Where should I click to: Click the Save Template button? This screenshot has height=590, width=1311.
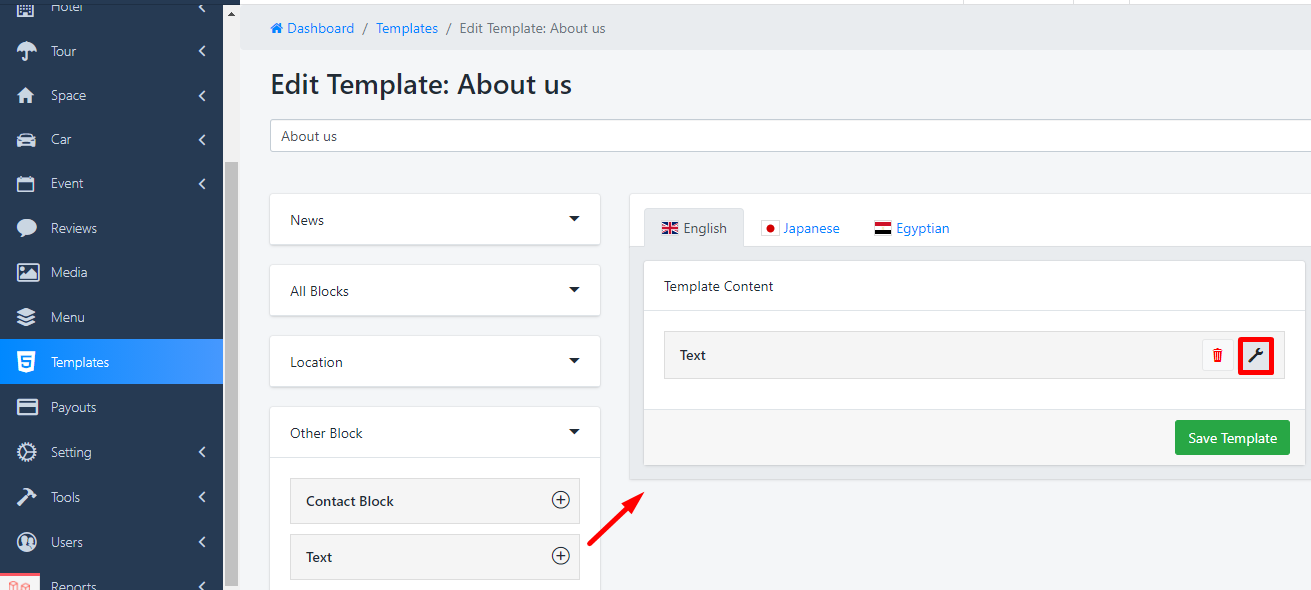[x=1231, y=438]
